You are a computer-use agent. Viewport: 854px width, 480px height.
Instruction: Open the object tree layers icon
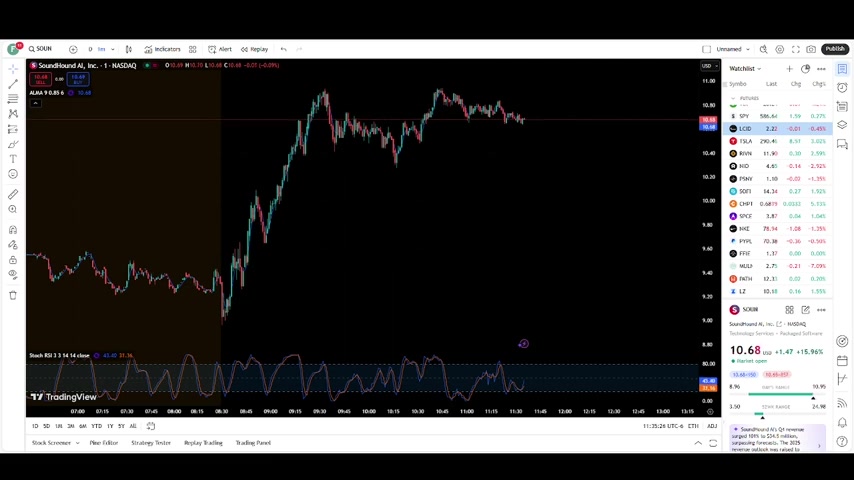point(842,125)
